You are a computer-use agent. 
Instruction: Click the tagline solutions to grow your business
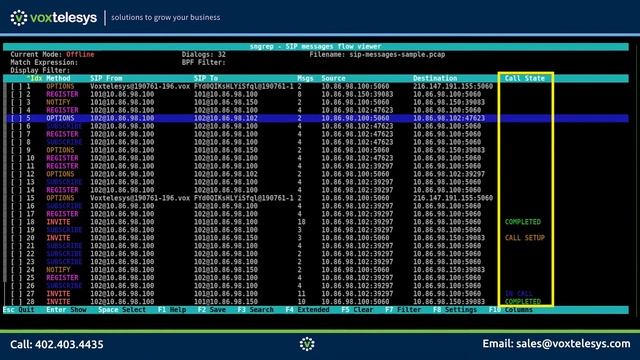pyautogui.click(x=166, y=18)
